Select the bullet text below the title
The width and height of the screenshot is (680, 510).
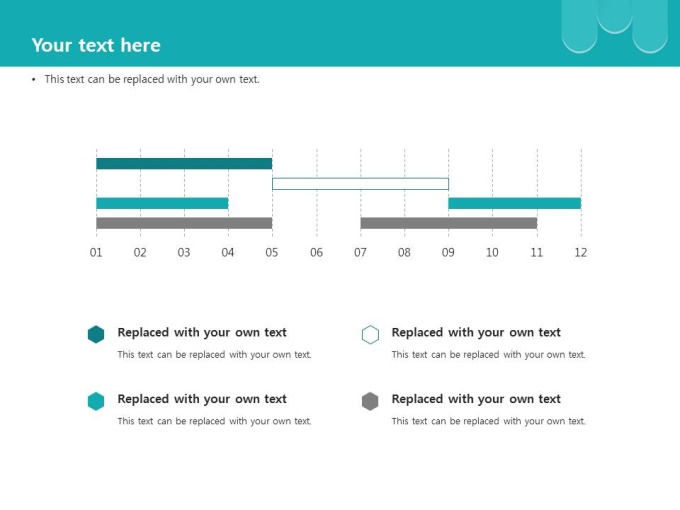click(152, 79)
